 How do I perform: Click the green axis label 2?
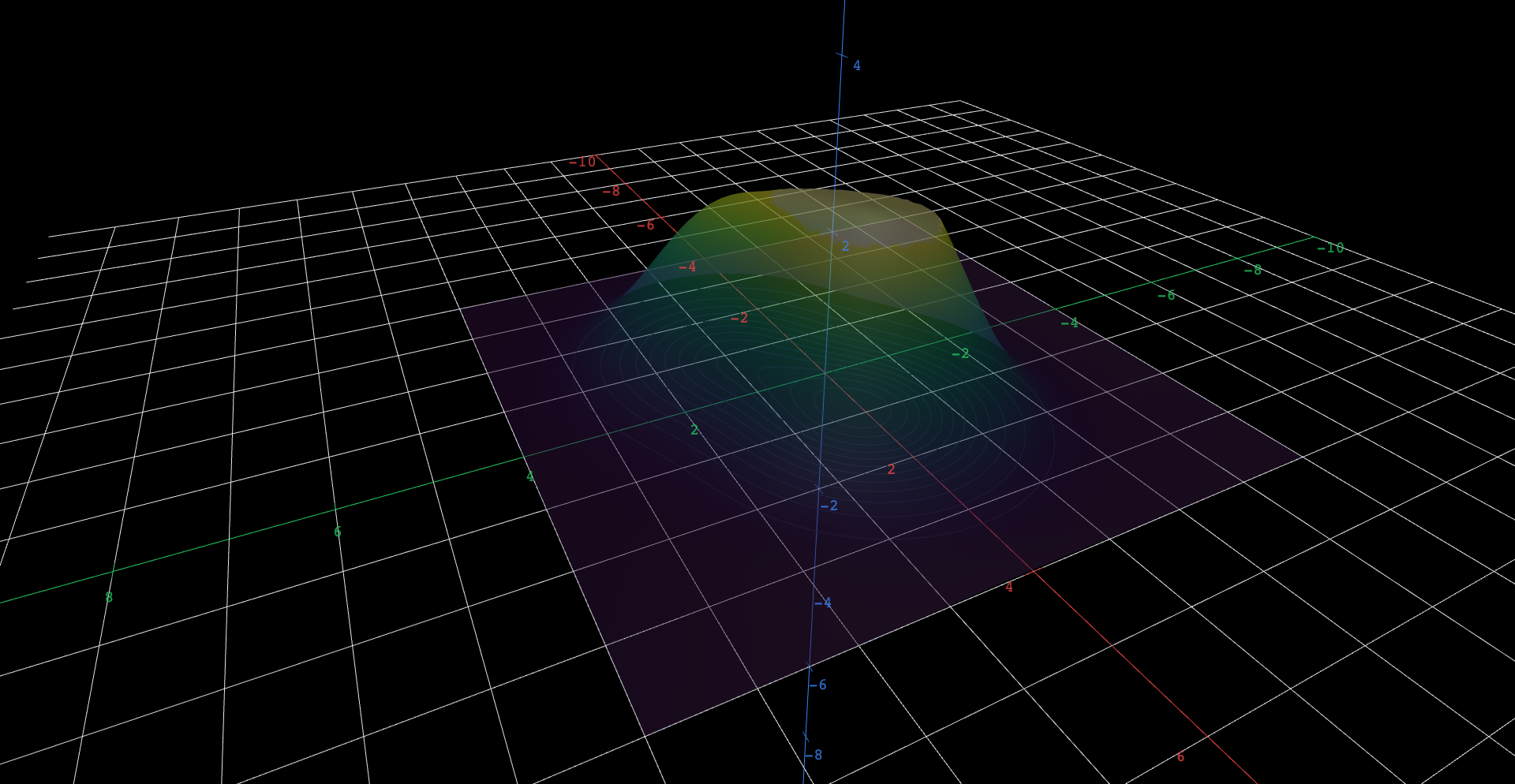pyautogui.click(x=694, y=430)
